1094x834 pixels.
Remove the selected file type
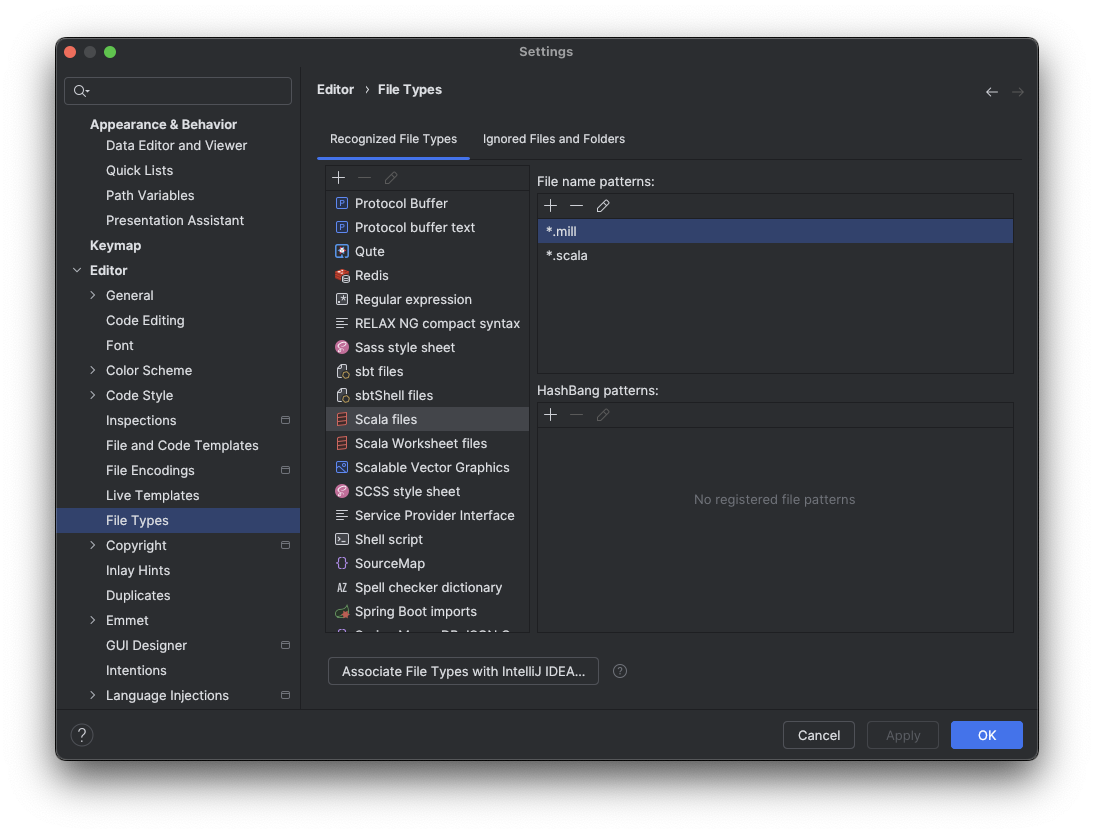point(364,177)
